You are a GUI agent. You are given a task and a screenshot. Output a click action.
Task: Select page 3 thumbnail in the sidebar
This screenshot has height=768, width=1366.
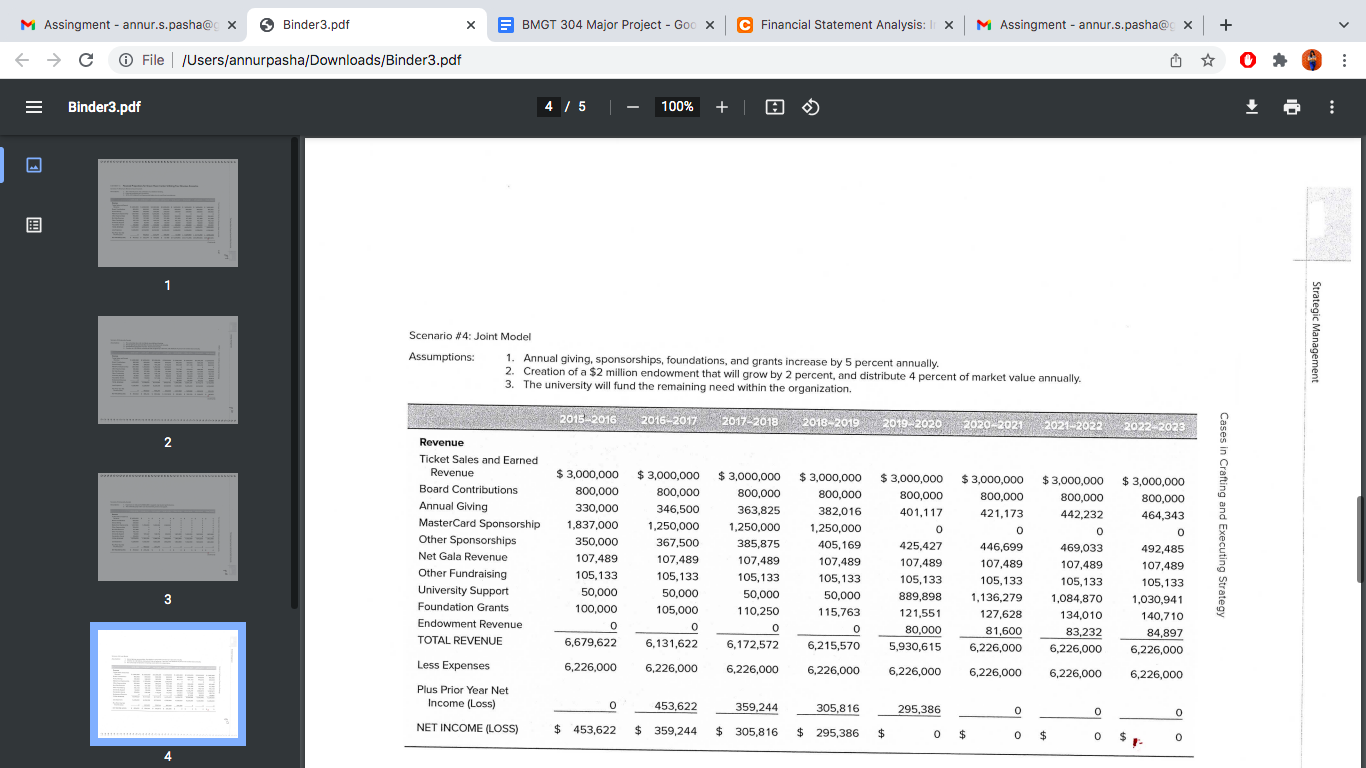pyautogui.click(x=167, y=527)
